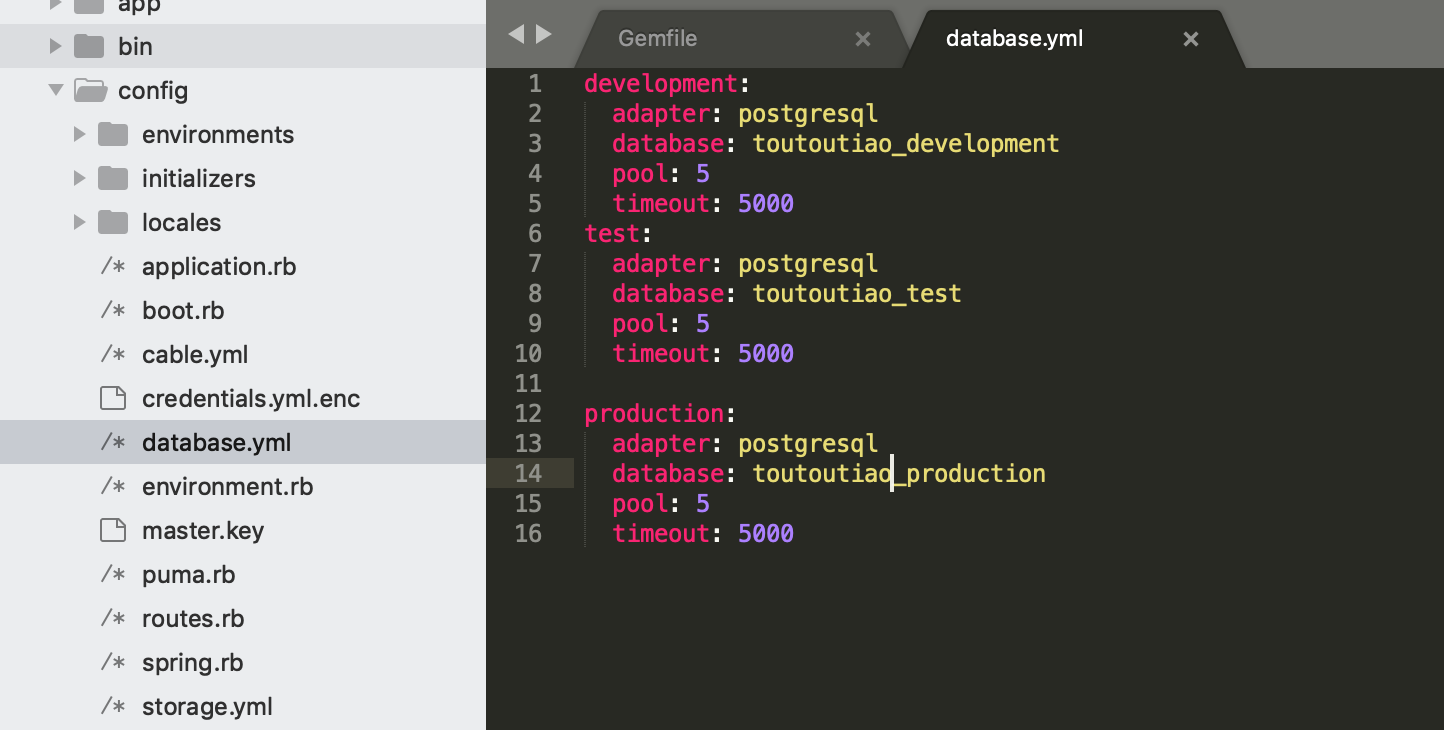Switch to the Gemfile tab
The height and width of the screenshot is (730, 1444).
657,38
